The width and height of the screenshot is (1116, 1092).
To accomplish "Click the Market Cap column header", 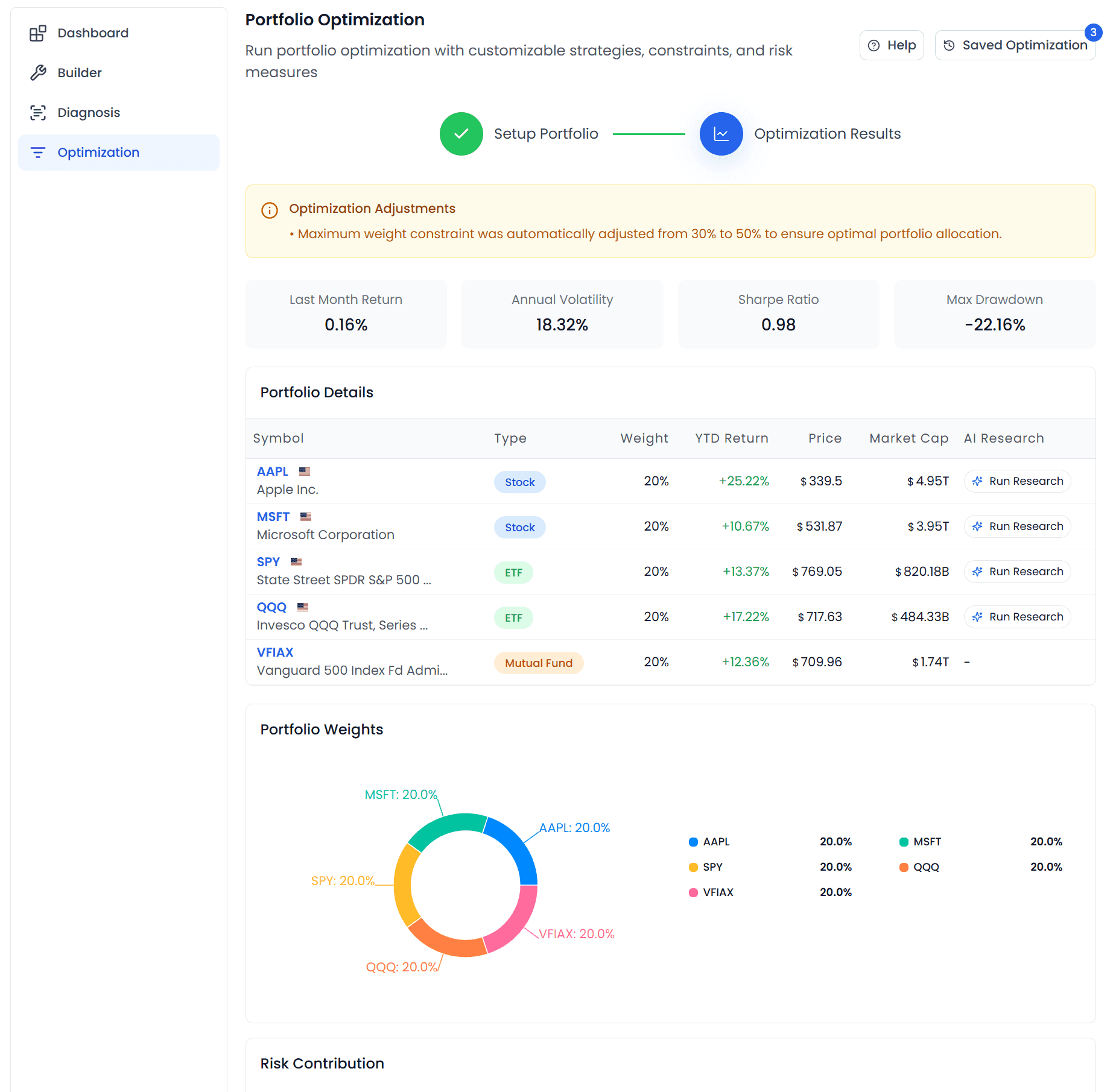I will point(909,438).
